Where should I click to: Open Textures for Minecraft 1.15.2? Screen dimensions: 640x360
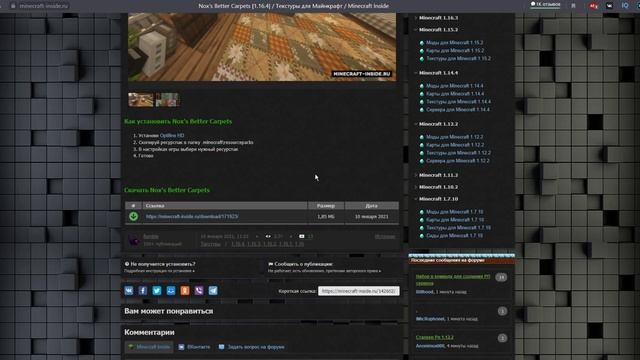pos(458,58)
